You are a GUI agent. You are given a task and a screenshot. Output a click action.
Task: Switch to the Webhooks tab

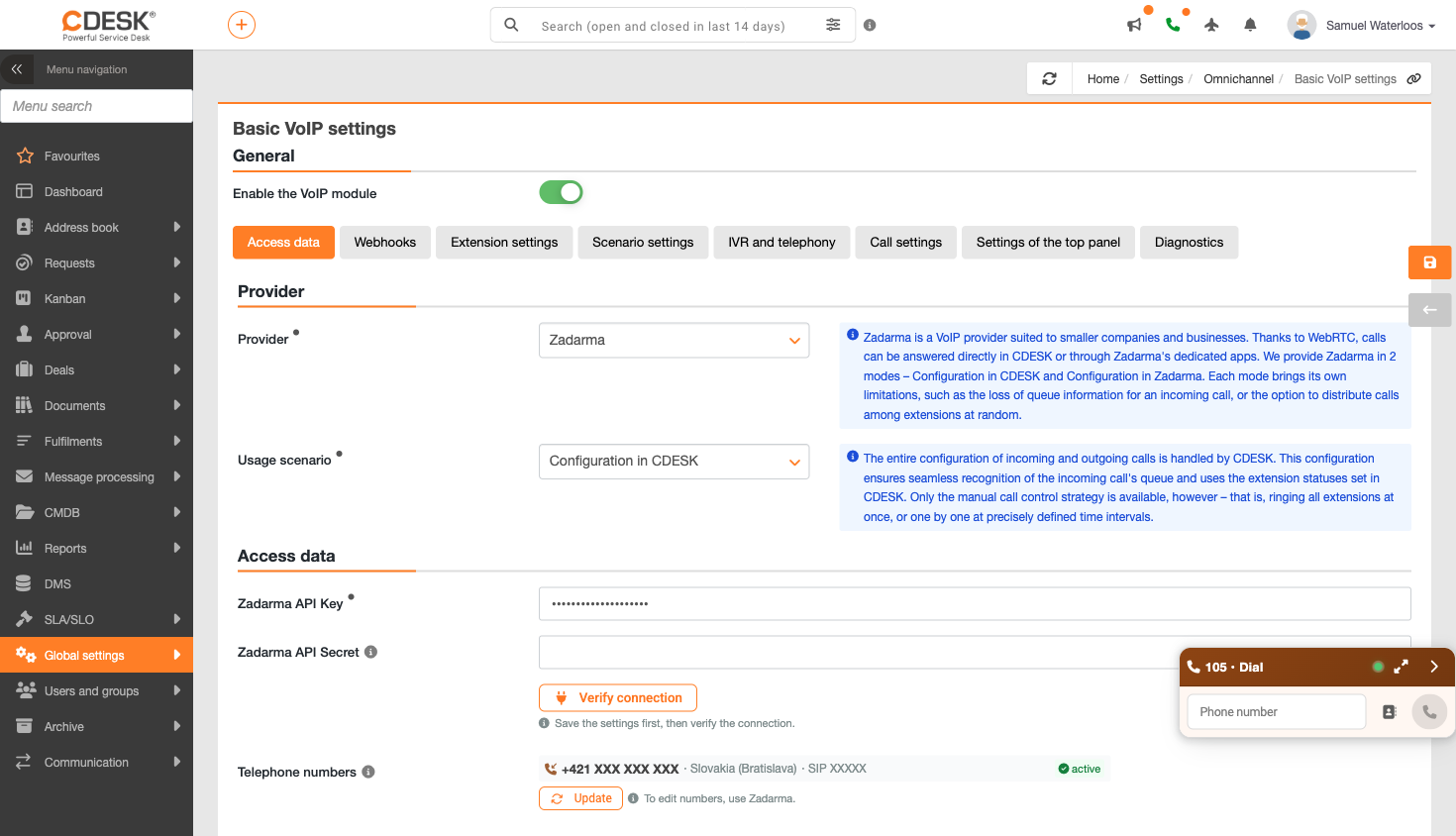(385, 243)
